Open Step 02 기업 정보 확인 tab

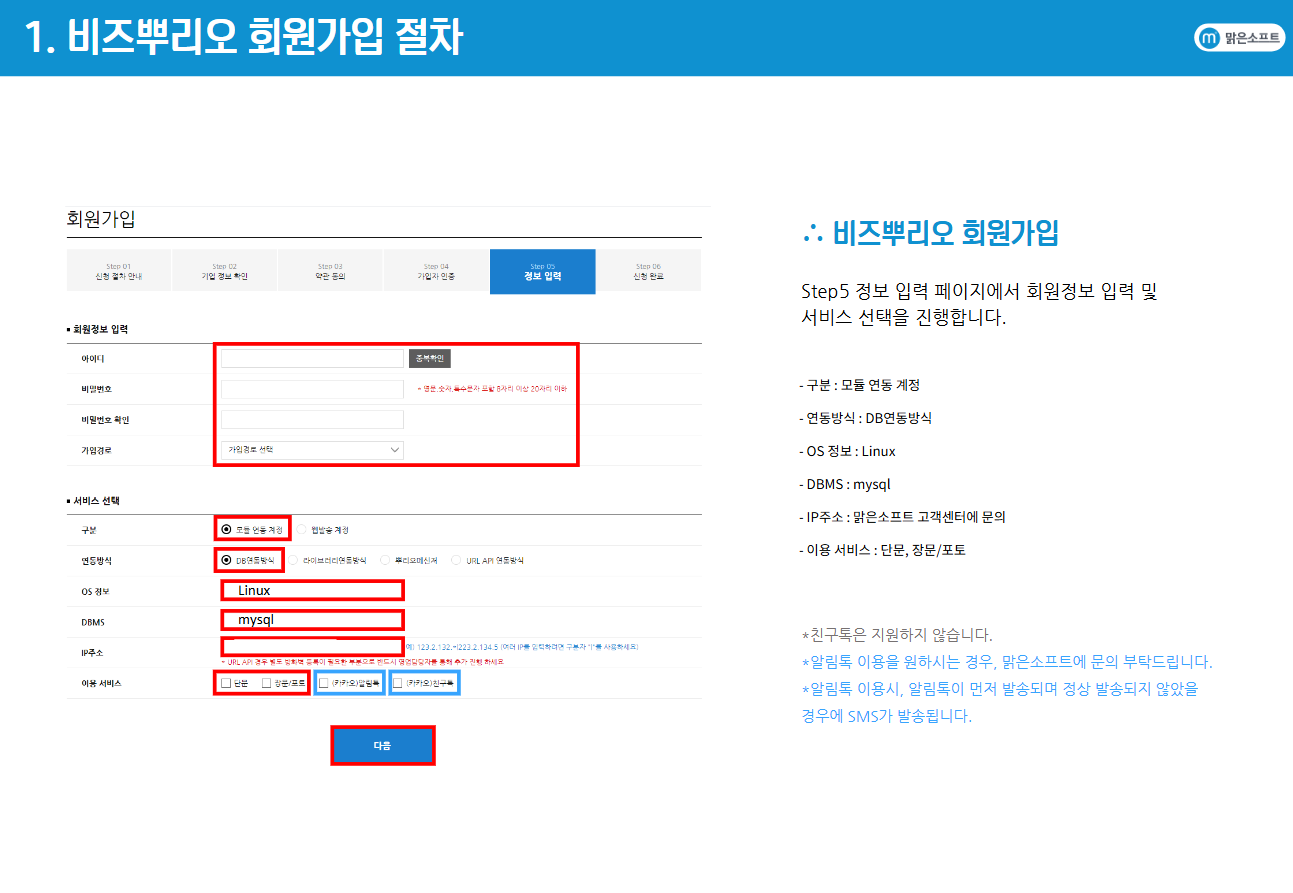pos(225,271)
